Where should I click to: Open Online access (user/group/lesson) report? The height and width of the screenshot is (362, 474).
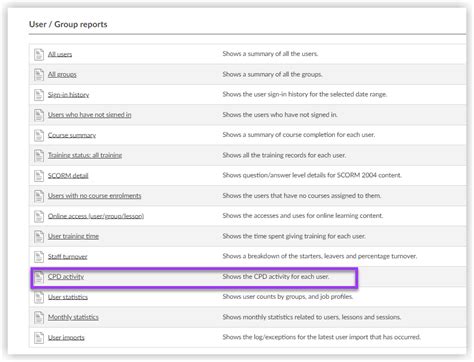[x=96, y=216]
